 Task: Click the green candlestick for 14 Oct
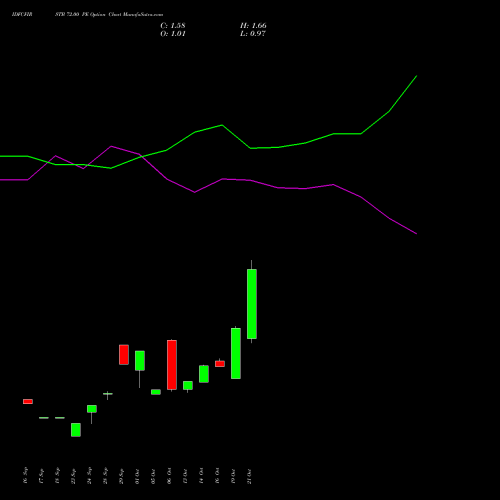[x=204, y=374]
